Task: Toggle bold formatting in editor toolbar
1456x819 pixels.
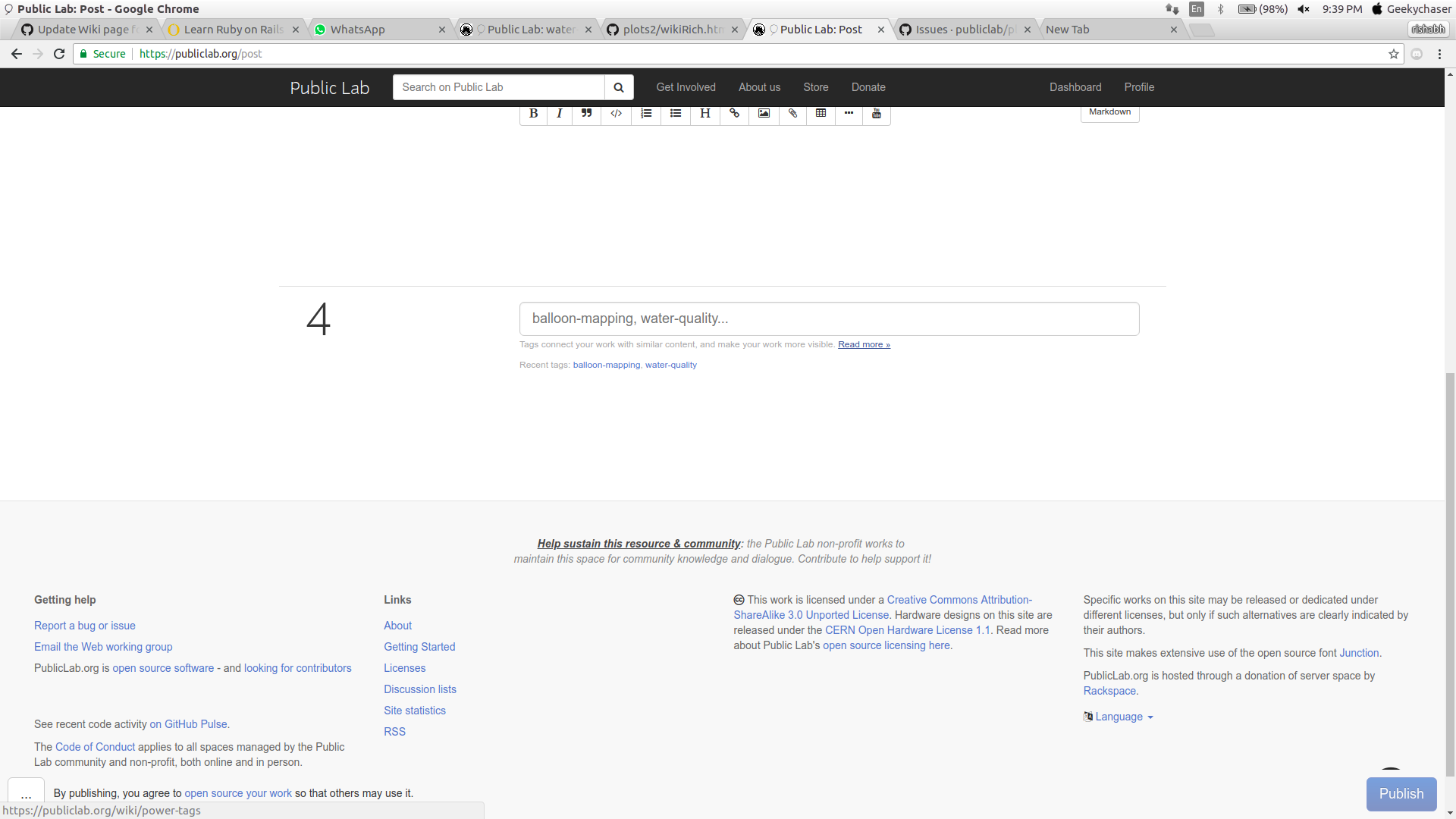Action: 533,113
